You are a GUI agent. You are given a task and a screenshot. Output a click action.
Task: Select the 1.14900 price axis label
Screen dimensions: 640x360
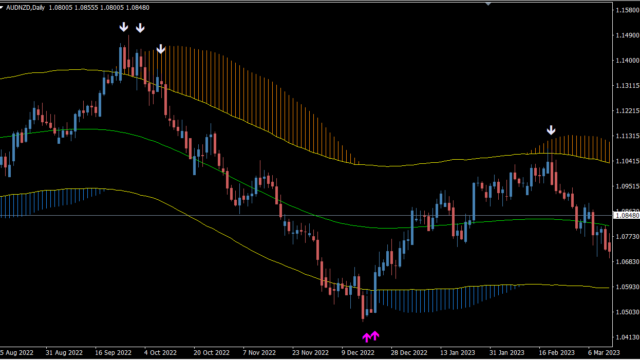pos(627,36)
